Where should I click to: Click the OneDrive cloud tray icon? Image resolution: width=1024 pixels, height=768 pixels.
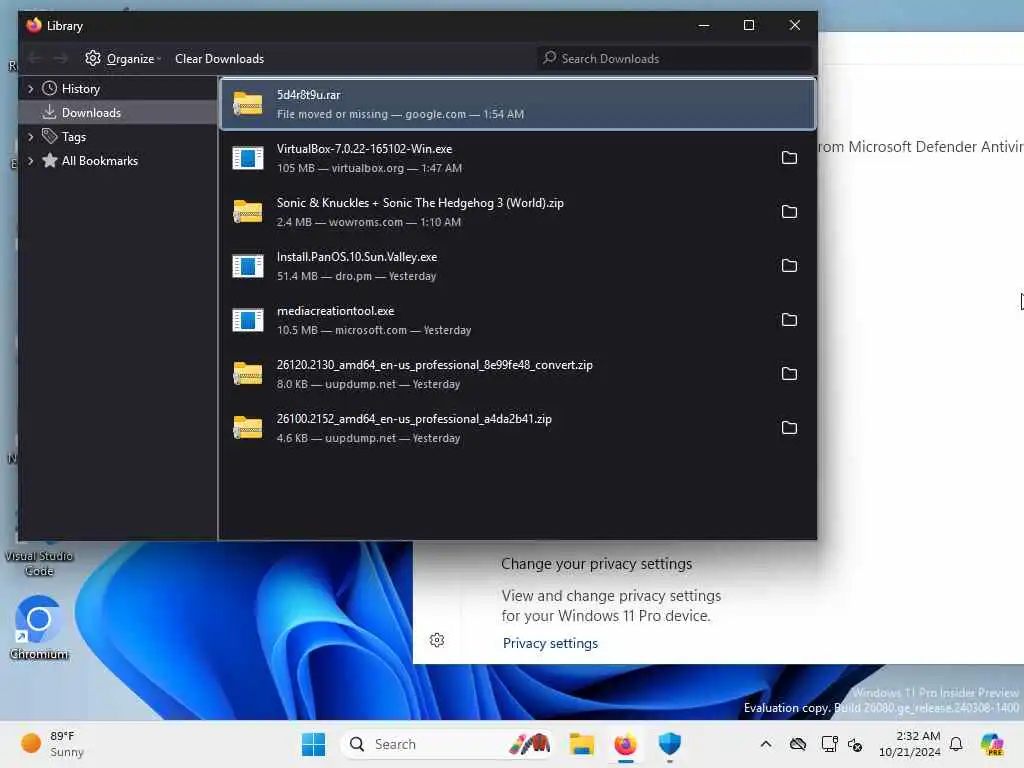point(797,744)
